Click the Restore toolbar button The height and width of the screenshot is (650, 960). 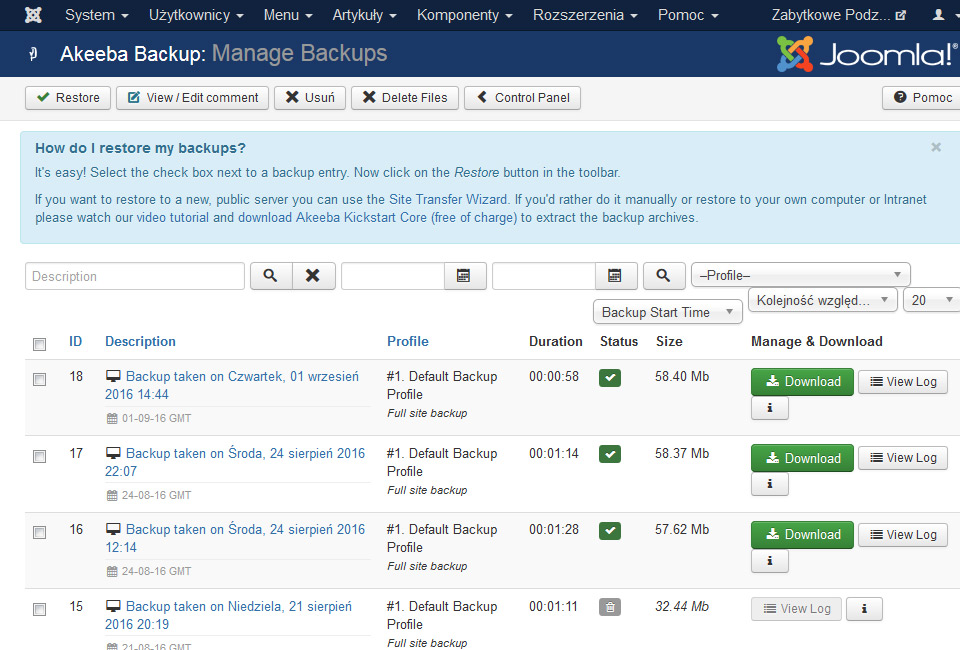pyautogui.click(x=68, y=98)
